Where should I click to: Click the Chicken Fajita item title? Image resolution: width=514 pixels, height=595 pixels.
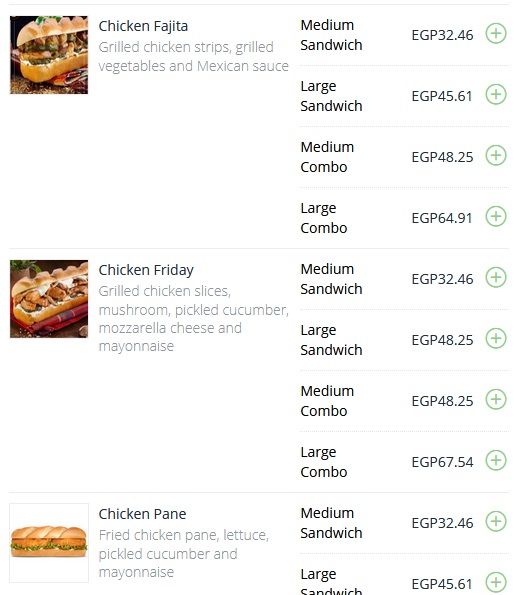click(x=143, y=26)
